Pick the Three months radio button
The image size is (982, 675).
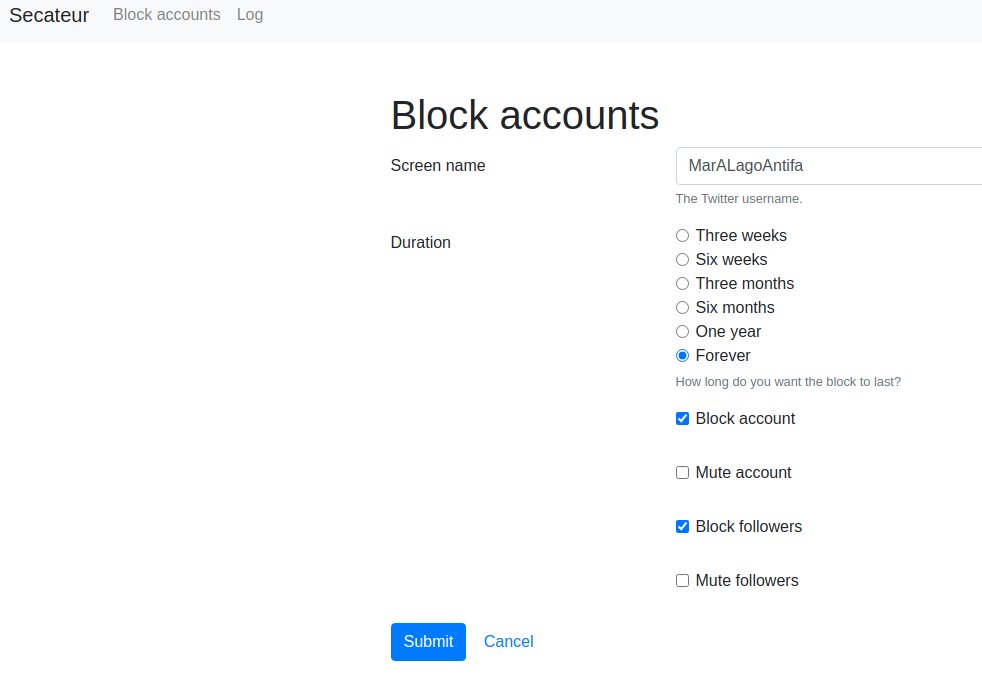pyautogui.click(x=683, y=284)
